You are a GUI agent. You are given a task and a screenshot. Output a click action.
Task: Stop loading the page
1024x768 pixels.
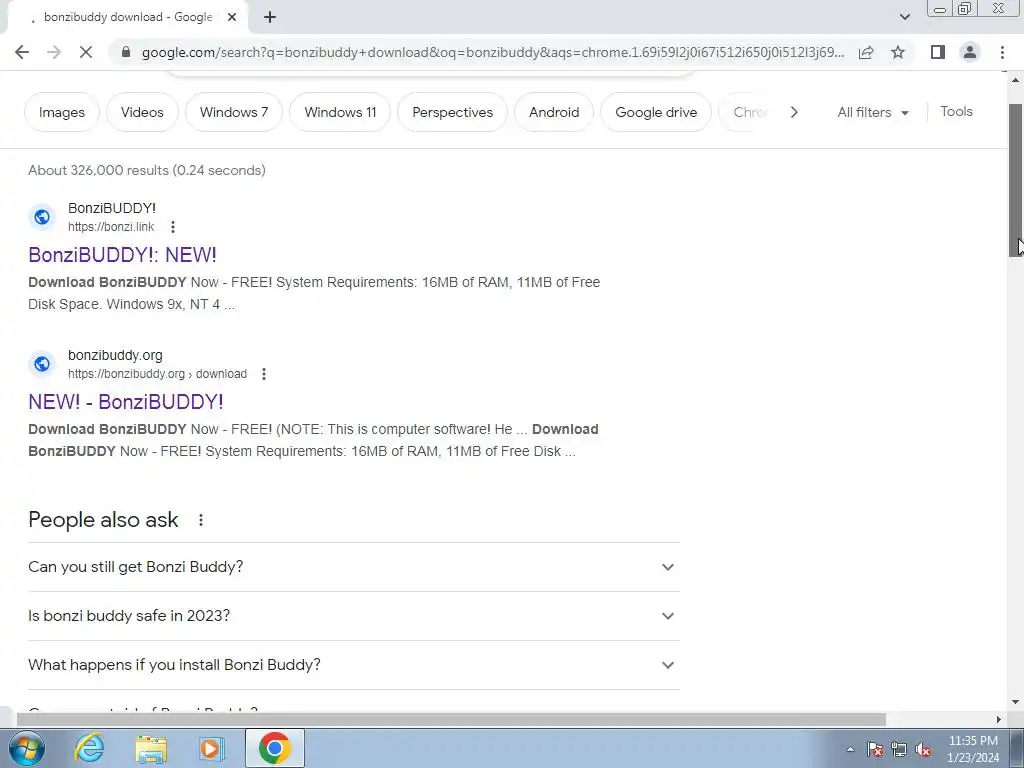[86, 52]
